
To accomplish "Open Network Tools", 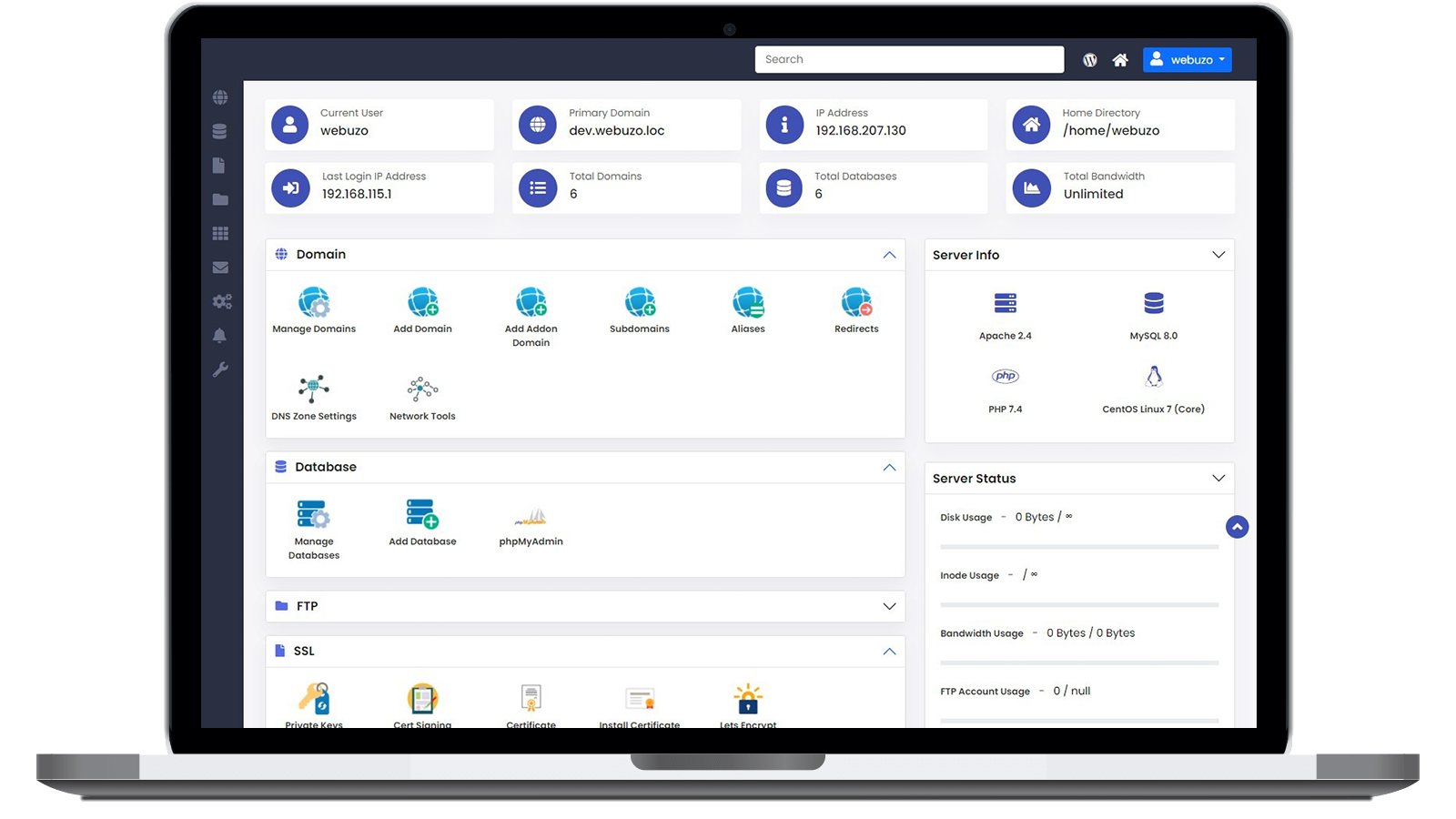I will pos(422,390).
